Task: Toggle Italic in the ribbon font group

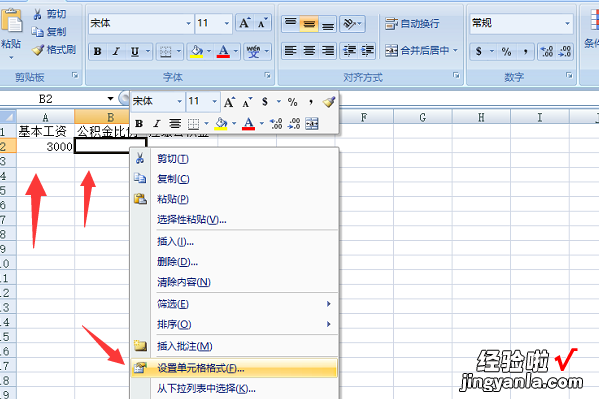Action: 116,52
